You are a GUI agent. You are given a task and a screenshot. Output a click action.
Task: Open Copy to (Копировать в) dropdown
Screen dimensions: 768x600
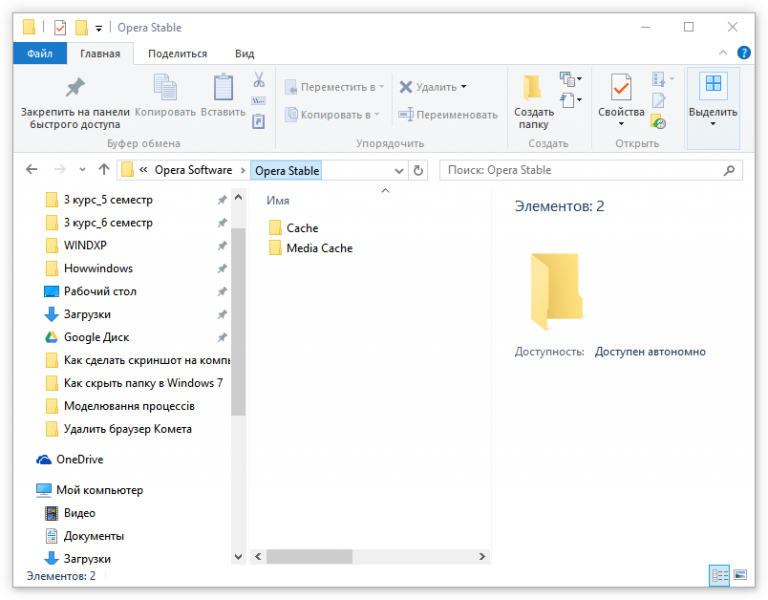click(332, 115)
